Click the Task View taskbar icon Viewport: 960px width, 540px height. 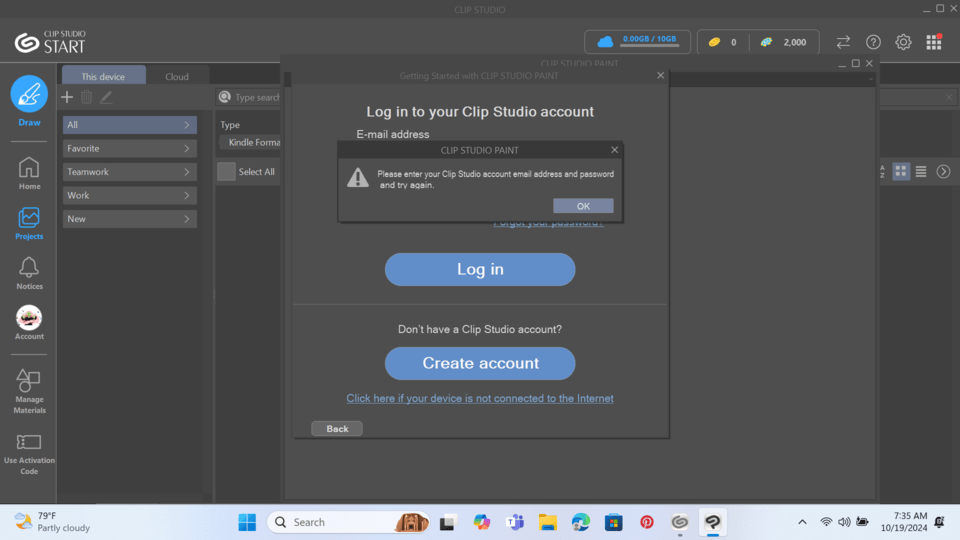tap(448, 522)
